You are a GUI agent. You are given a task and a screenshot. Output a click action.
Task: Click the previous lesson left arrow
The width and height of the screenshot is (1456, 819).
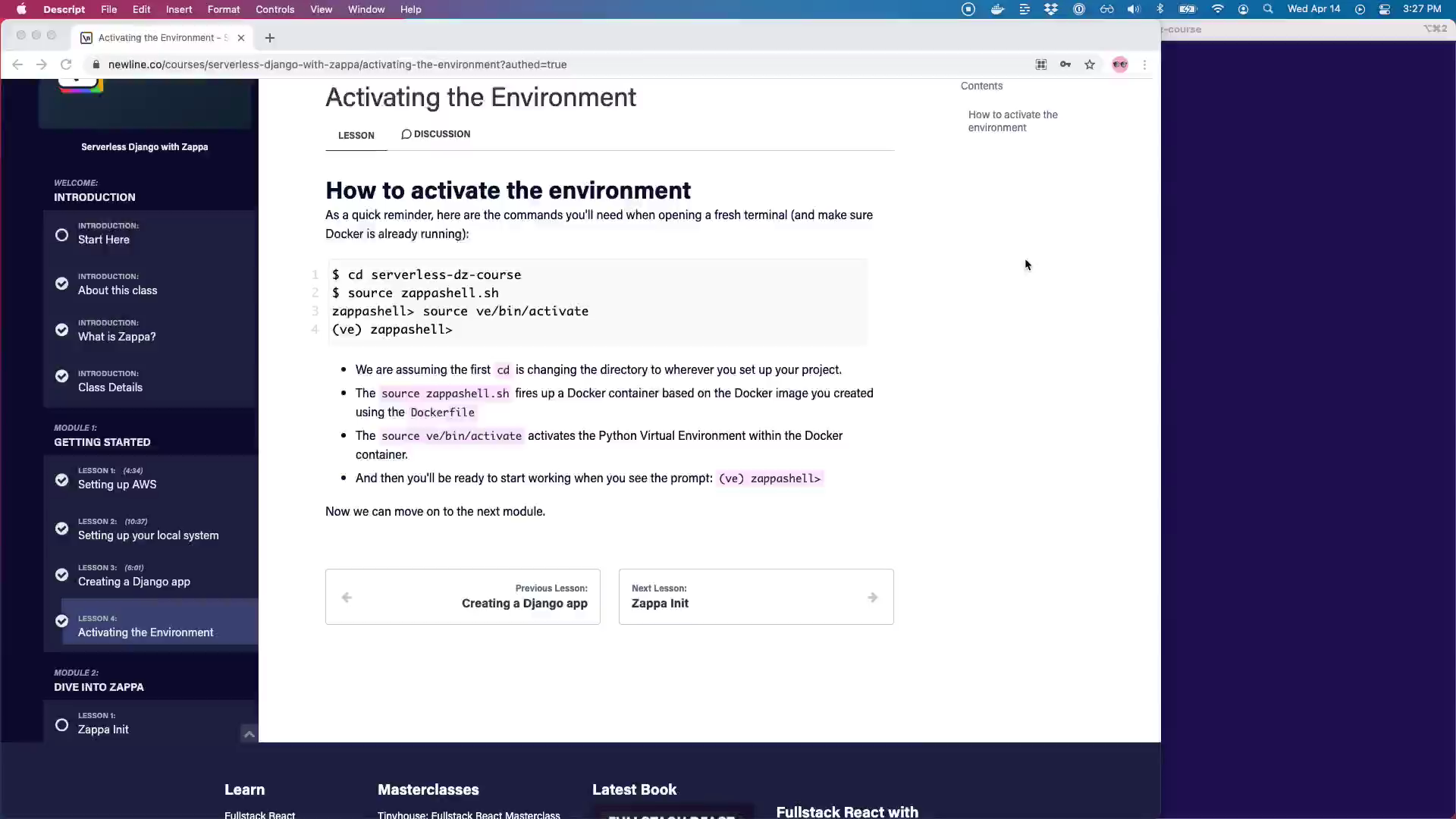(347, 598)
